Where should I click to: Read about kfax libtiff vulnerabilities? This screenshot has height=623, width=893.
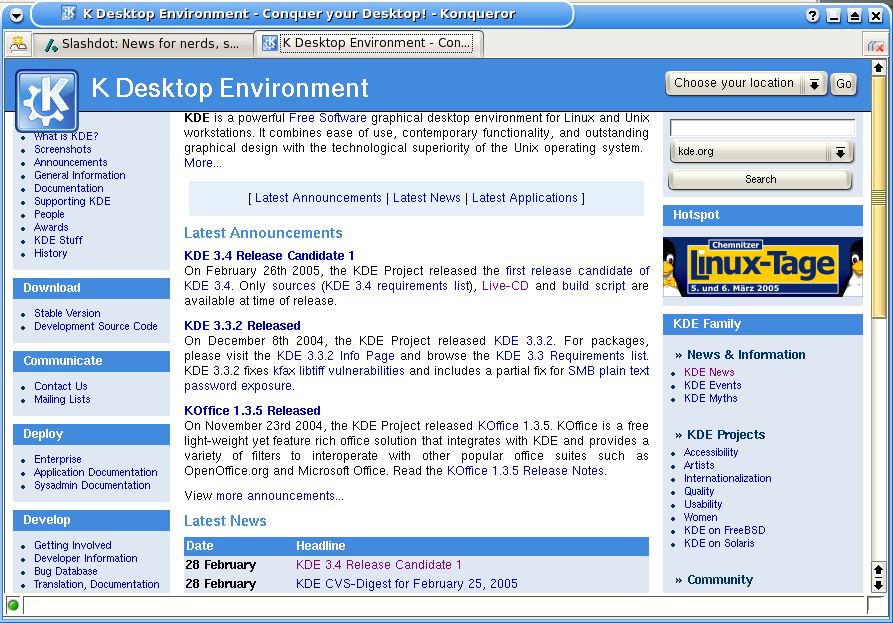click(x=339, y=371)
